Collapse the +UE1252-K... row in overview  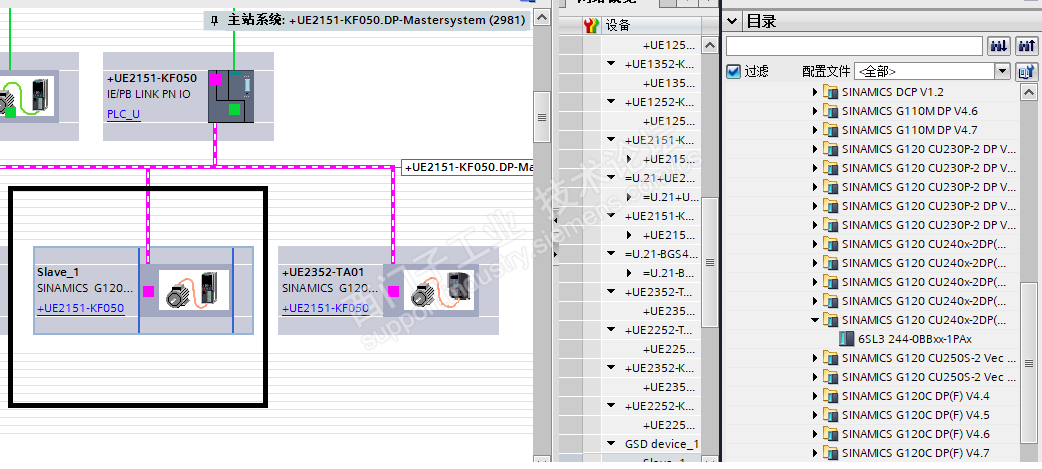[x=611, y=102]
